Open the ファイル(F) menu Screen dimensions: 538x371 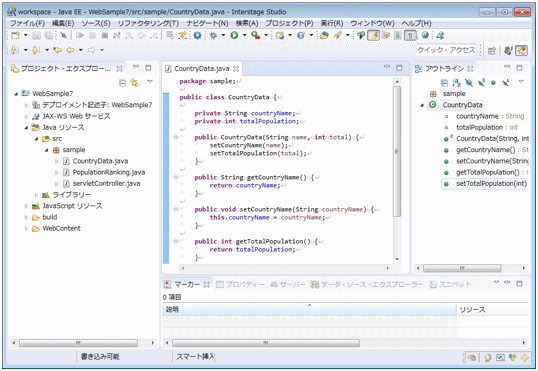pos(27,23)
